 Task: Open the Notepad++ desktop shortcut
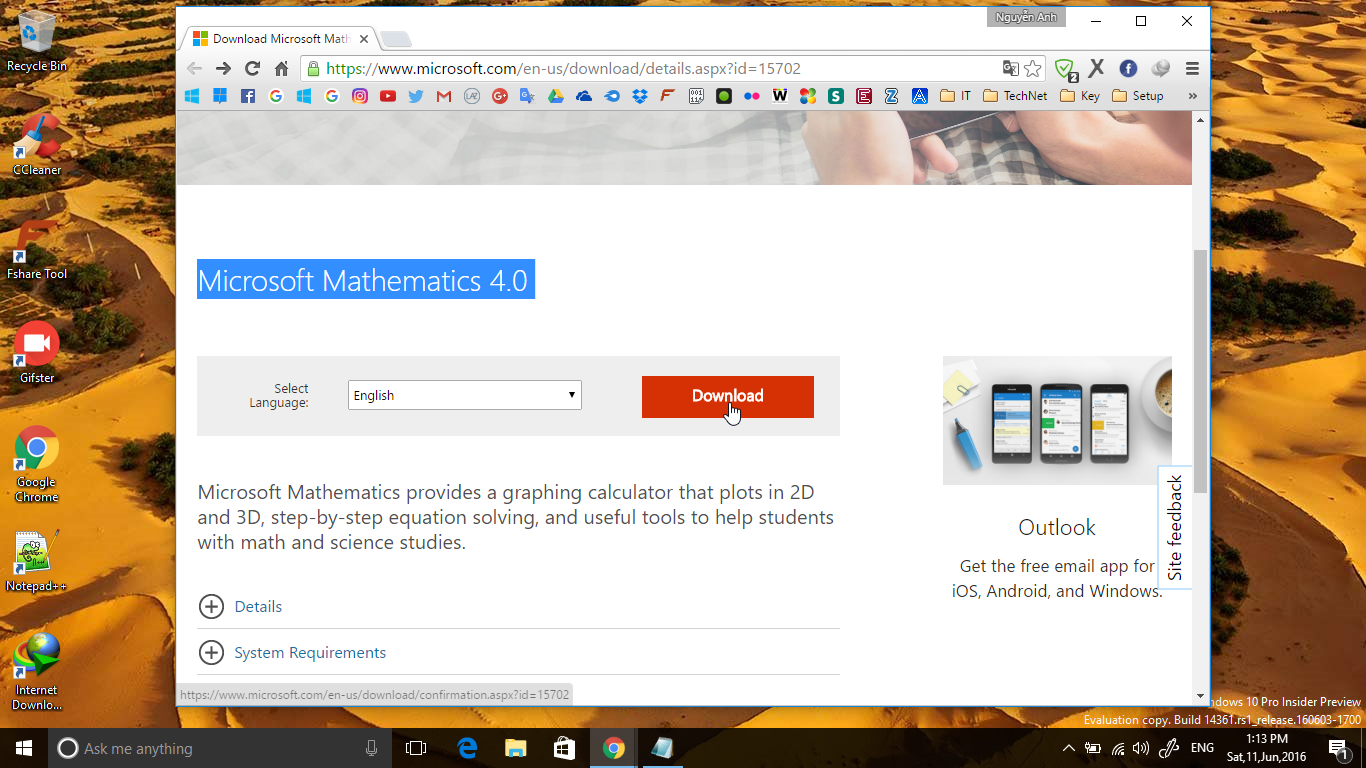pyautogui.click(x=37, y=561)
